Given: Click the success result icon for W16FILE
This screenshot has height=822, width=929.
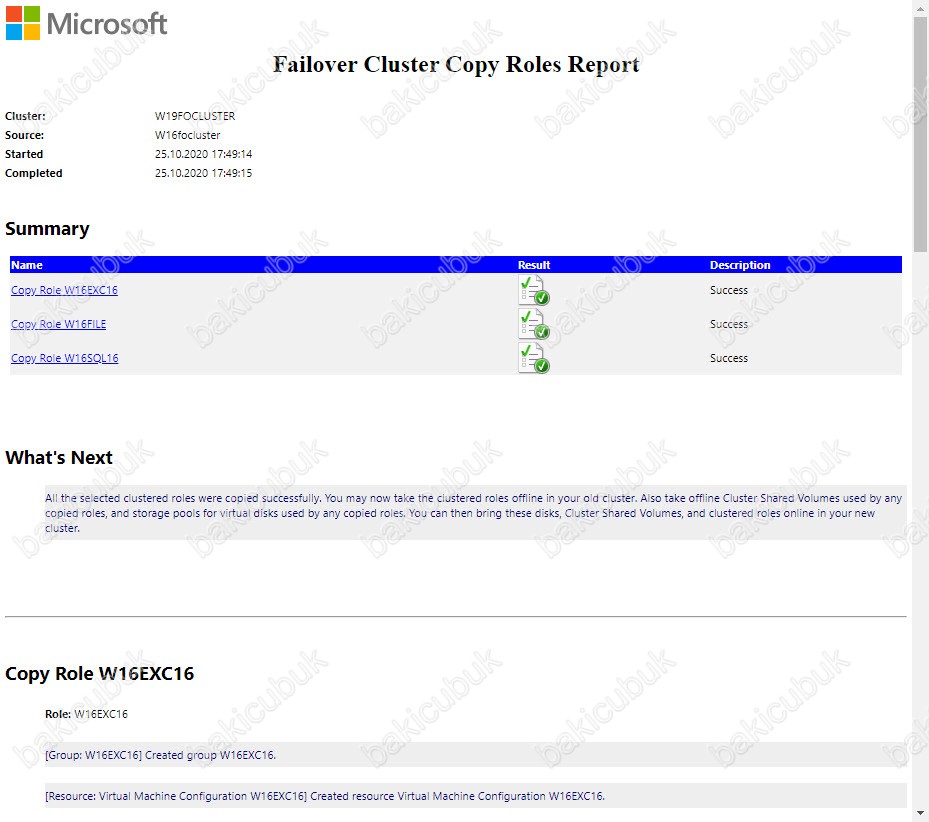Looking at the screenshot, I should pyautogui.click(x=534, y=324).
